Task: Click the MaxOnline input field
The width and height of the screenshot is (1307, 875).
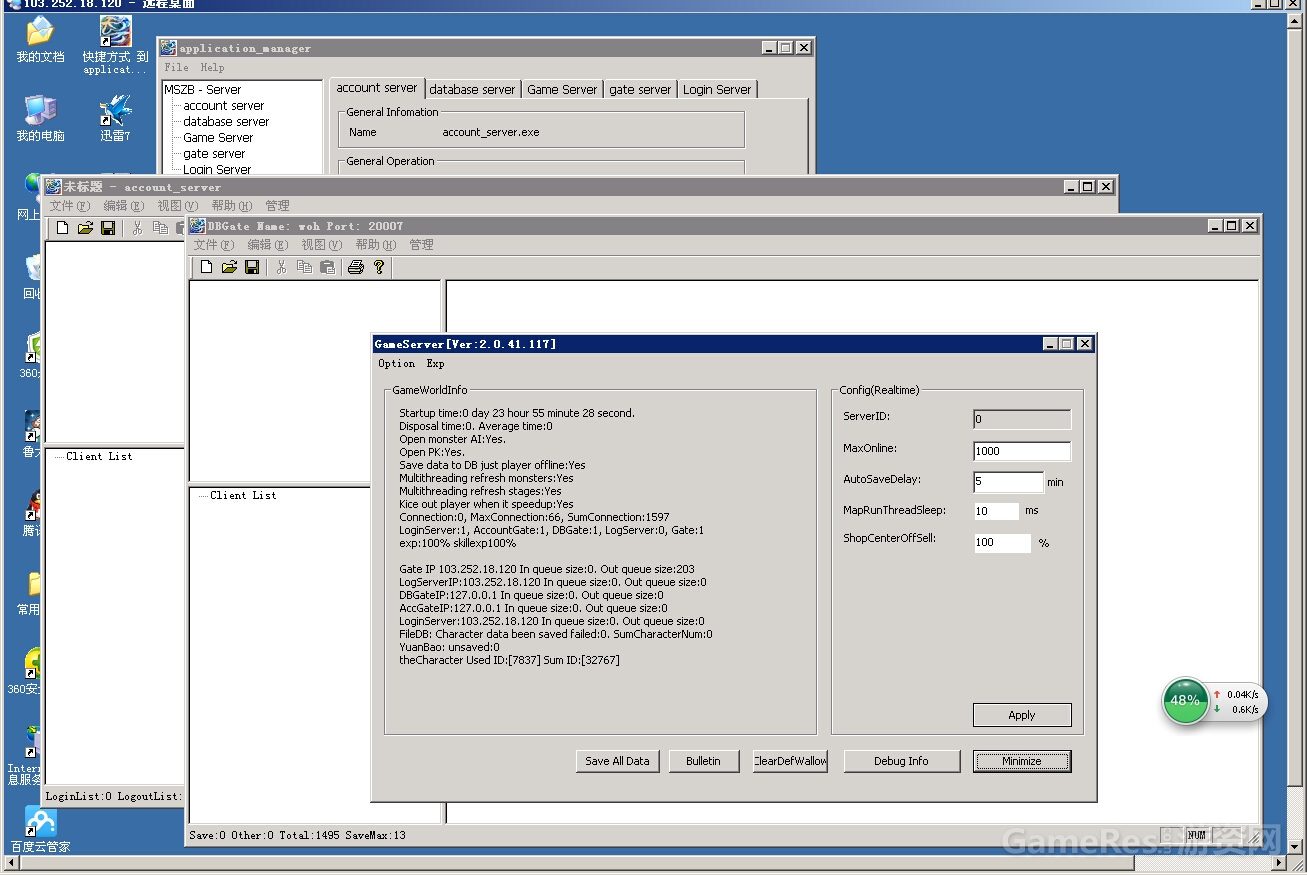Action: 1022,451
